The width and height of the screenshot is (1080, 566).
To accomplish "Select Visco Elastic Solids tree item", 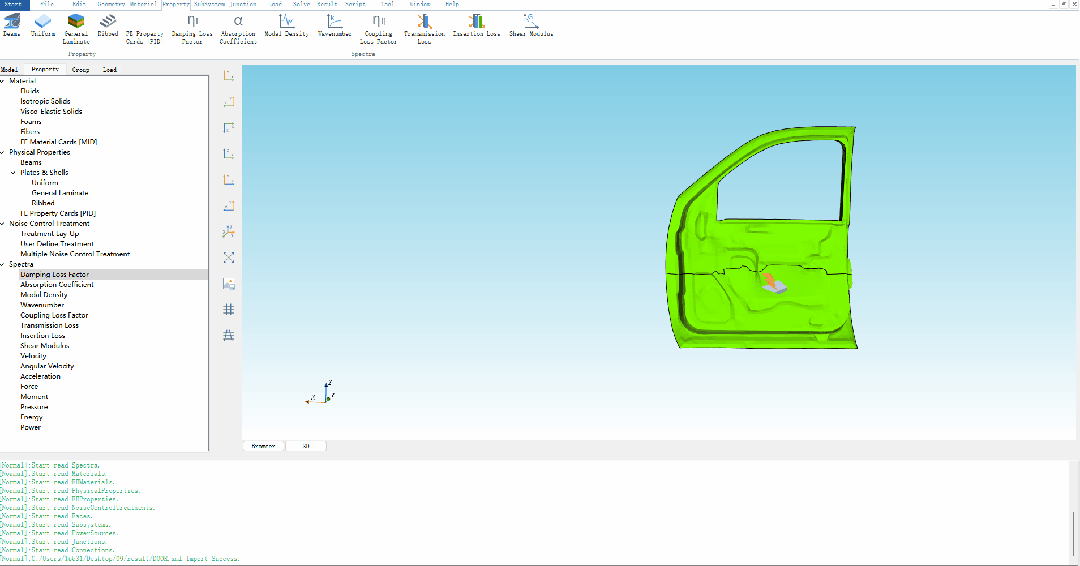I will pyautogui.click(x=52, y=112).
